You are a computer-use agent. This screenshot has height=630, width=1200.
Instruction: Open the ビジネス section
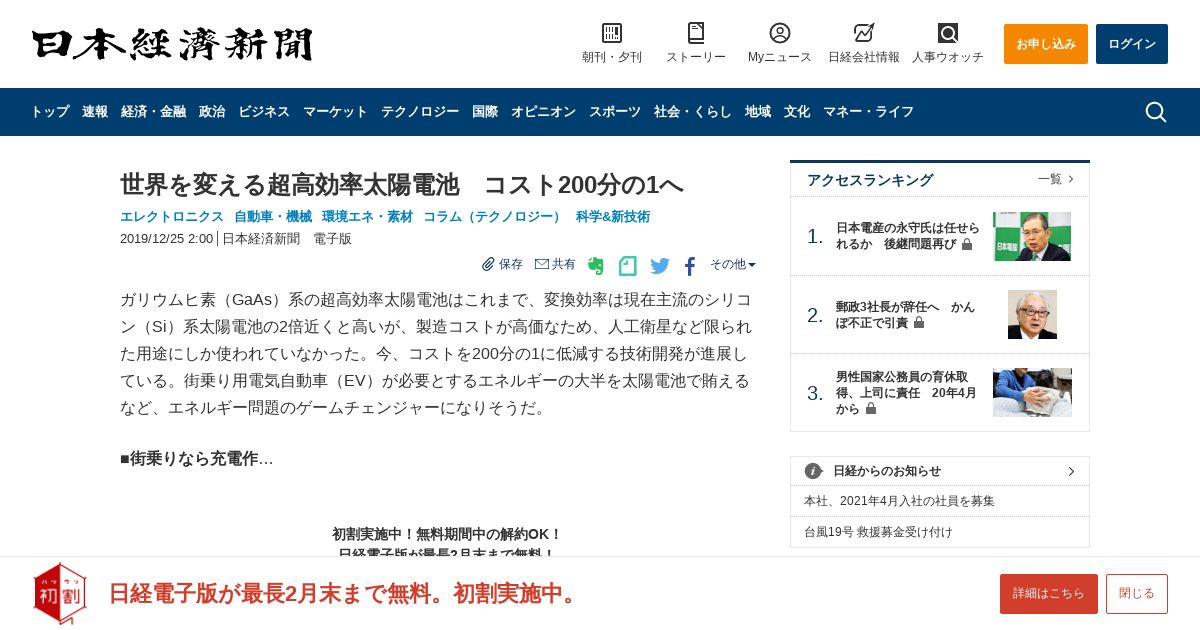pyautogui.click(x=264, y=112)
